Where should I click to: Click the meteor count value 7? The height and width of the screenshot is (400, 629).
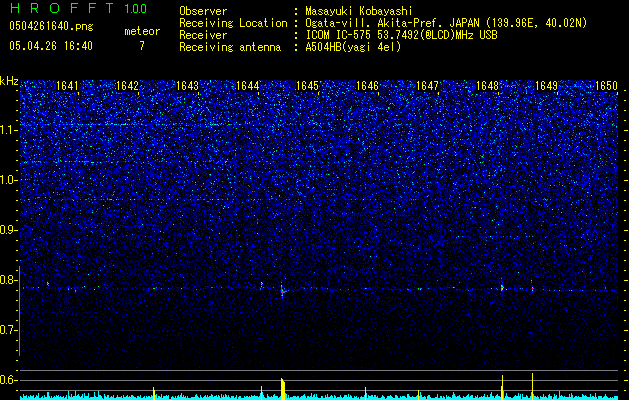tap(142, 46)
